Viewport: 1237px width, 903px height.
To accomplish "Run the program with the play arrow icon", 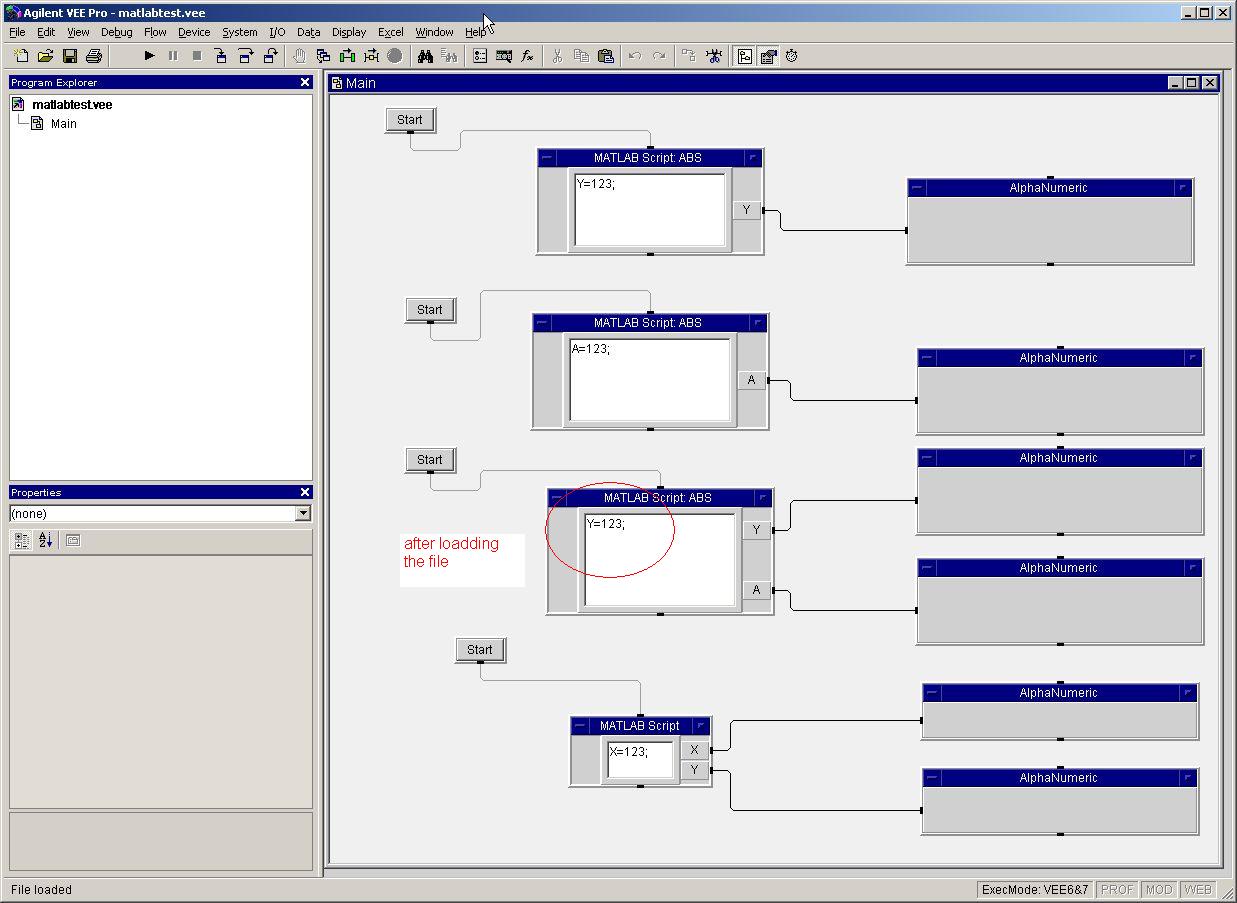I will [x=149, y=56].
